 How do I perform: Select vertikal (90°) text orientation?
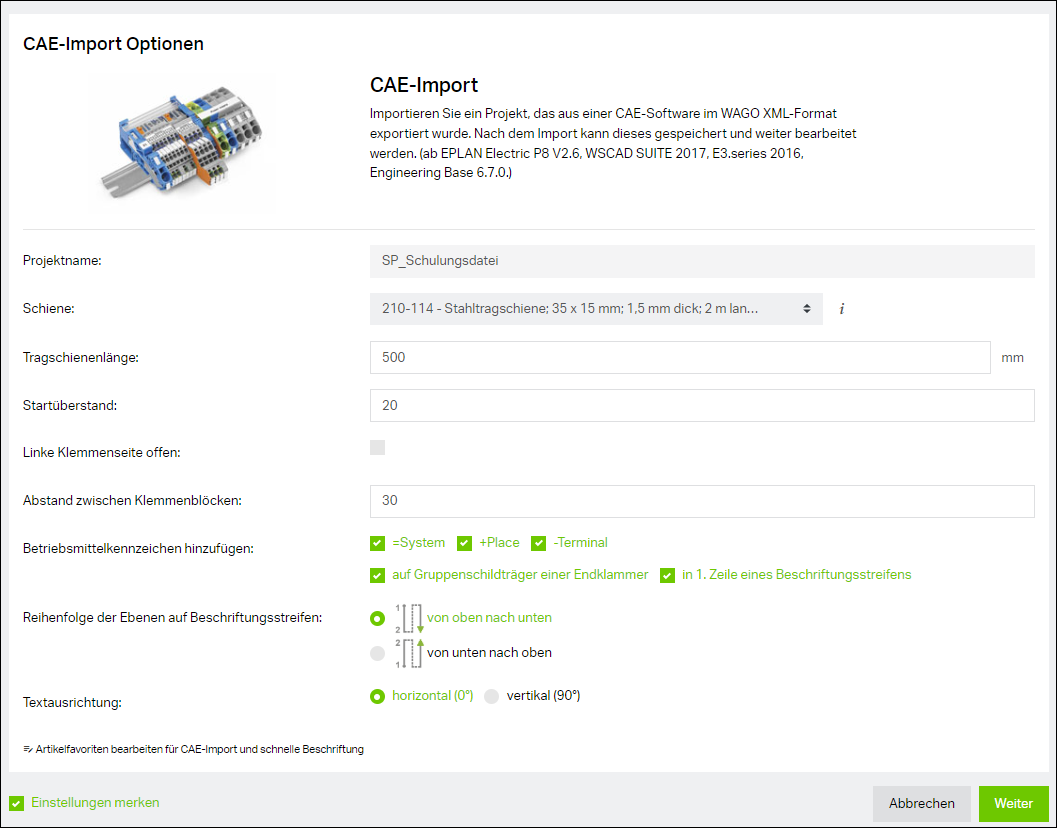(490, 695)
